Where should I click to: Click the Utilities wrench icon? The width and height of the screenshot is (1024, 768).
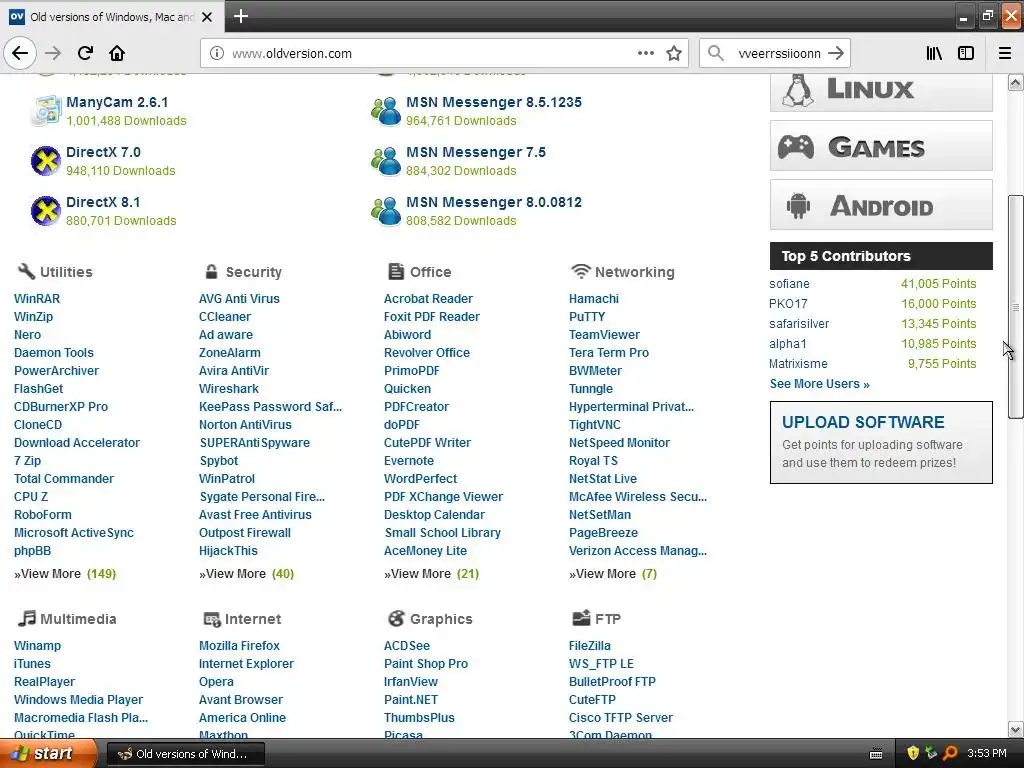point(25,271)
